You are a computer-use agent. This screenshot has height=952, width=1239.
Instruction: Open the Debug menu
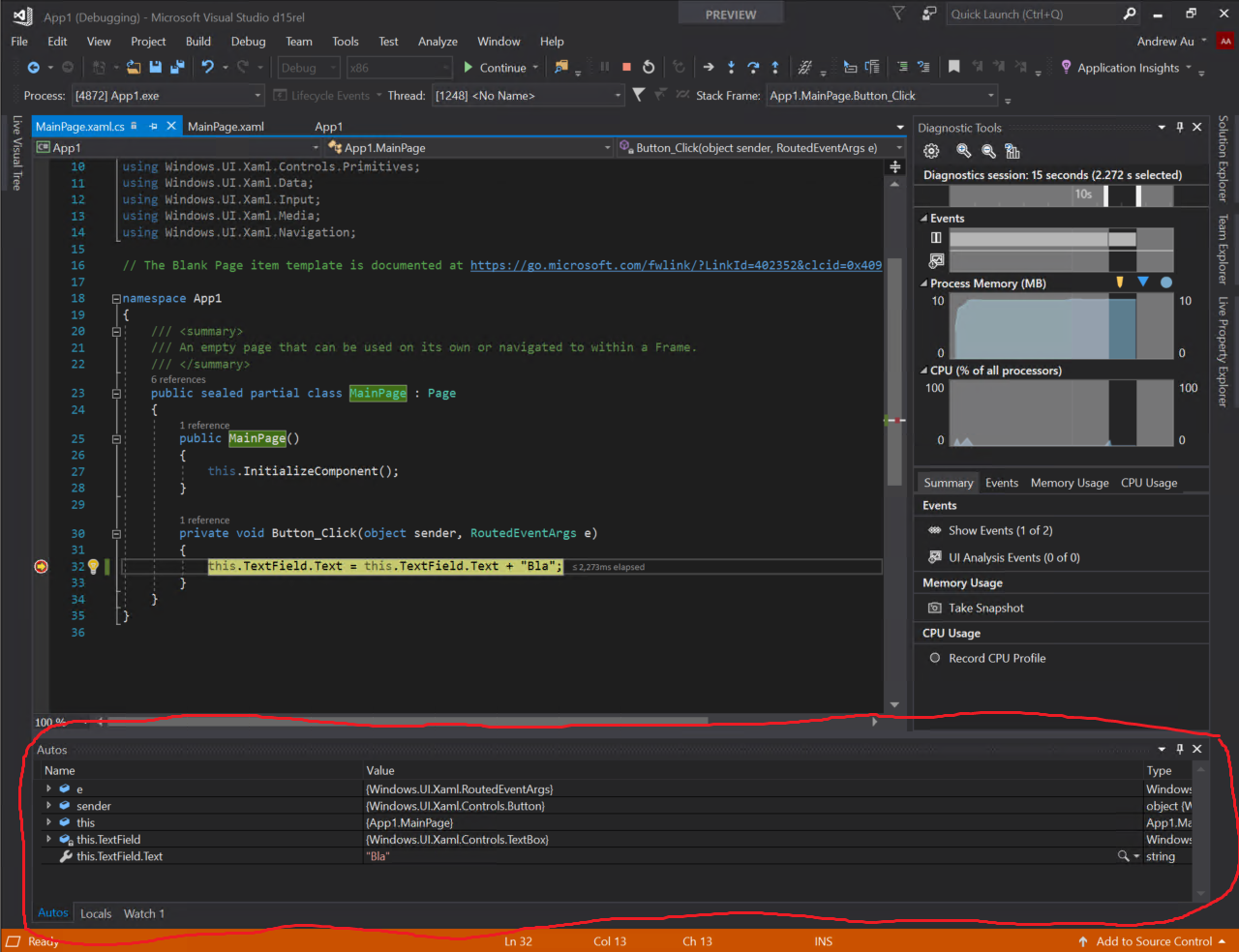click(x=248, y=42)
